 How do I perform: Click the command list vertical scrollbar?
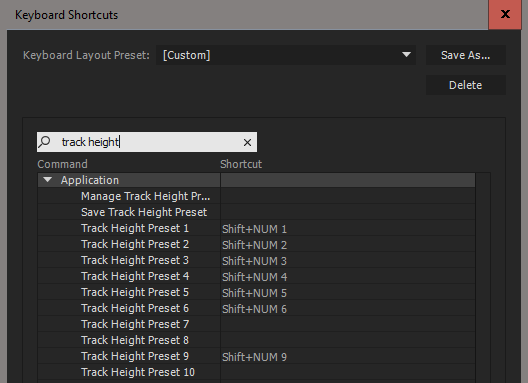point(483,278)
